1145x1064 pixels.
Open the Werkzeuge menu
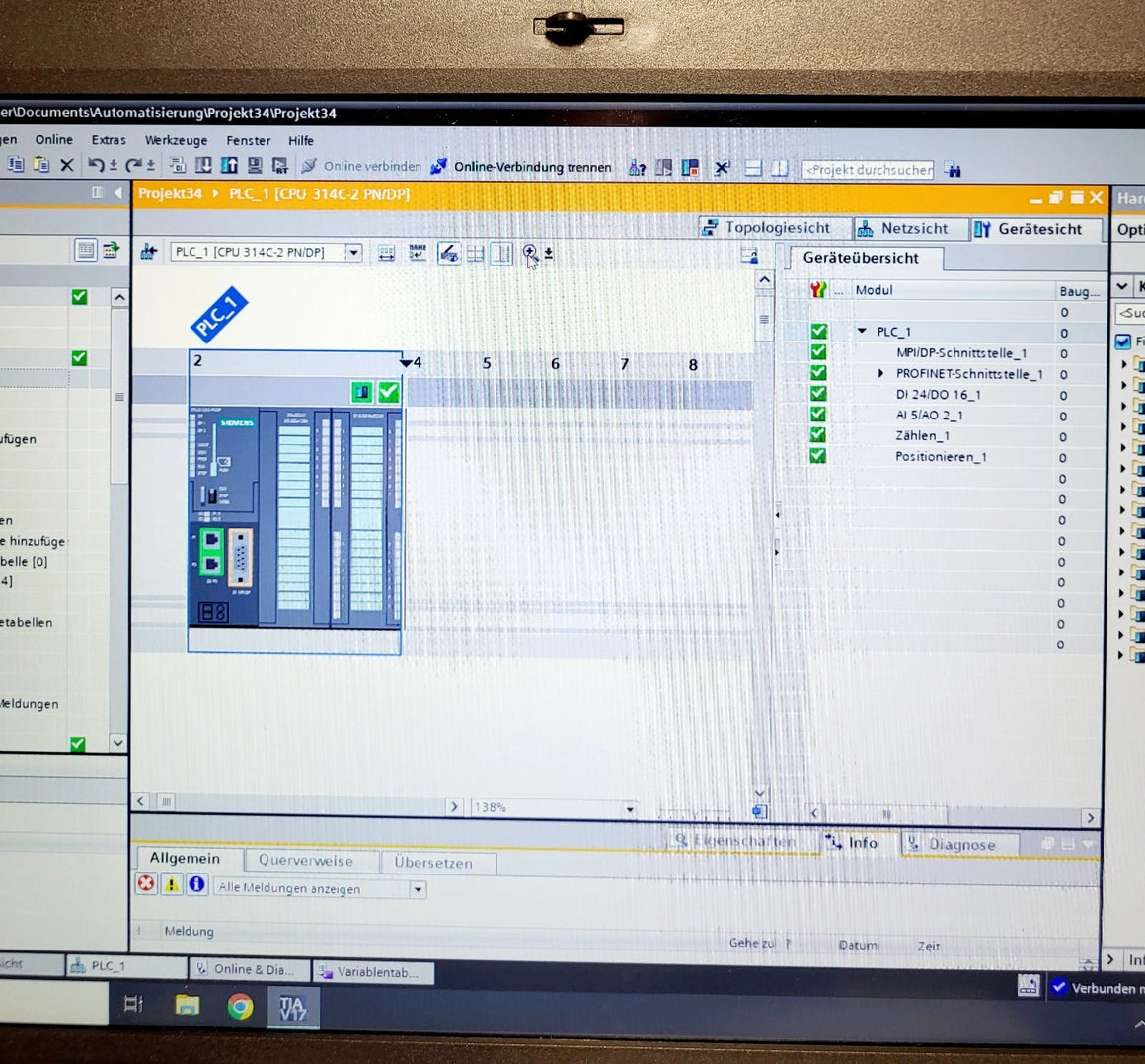click(176, 140)
